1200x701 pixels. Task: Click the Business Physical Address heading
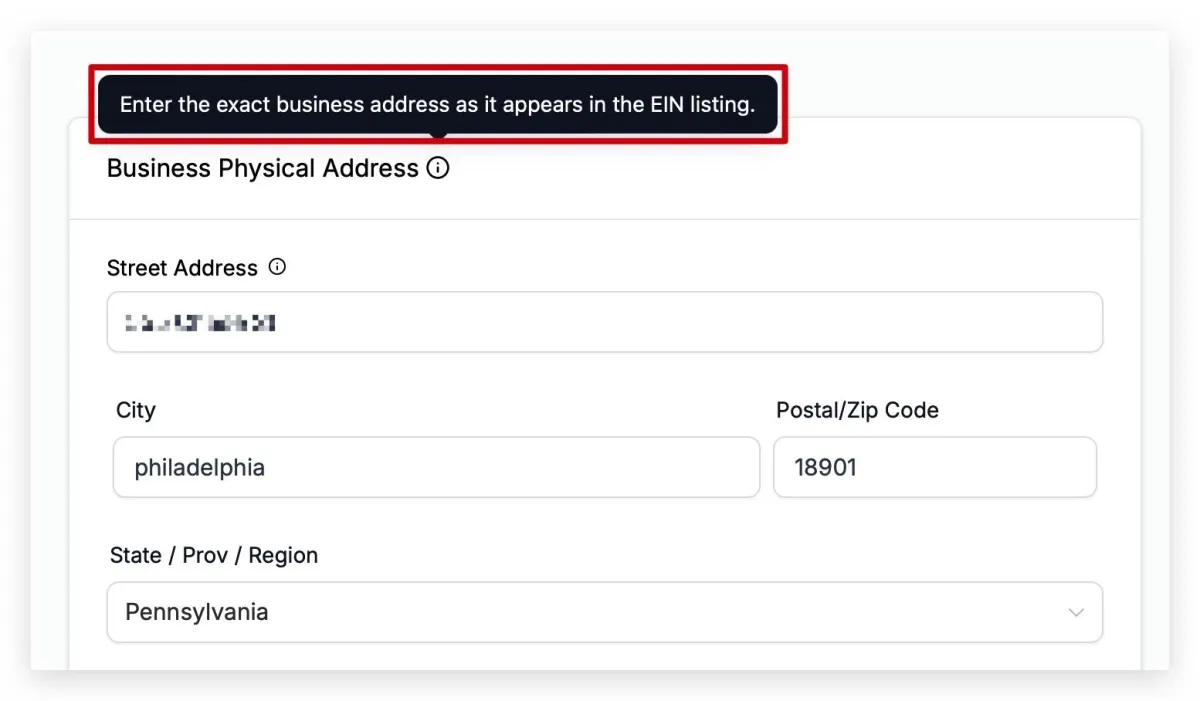(263, 168)
